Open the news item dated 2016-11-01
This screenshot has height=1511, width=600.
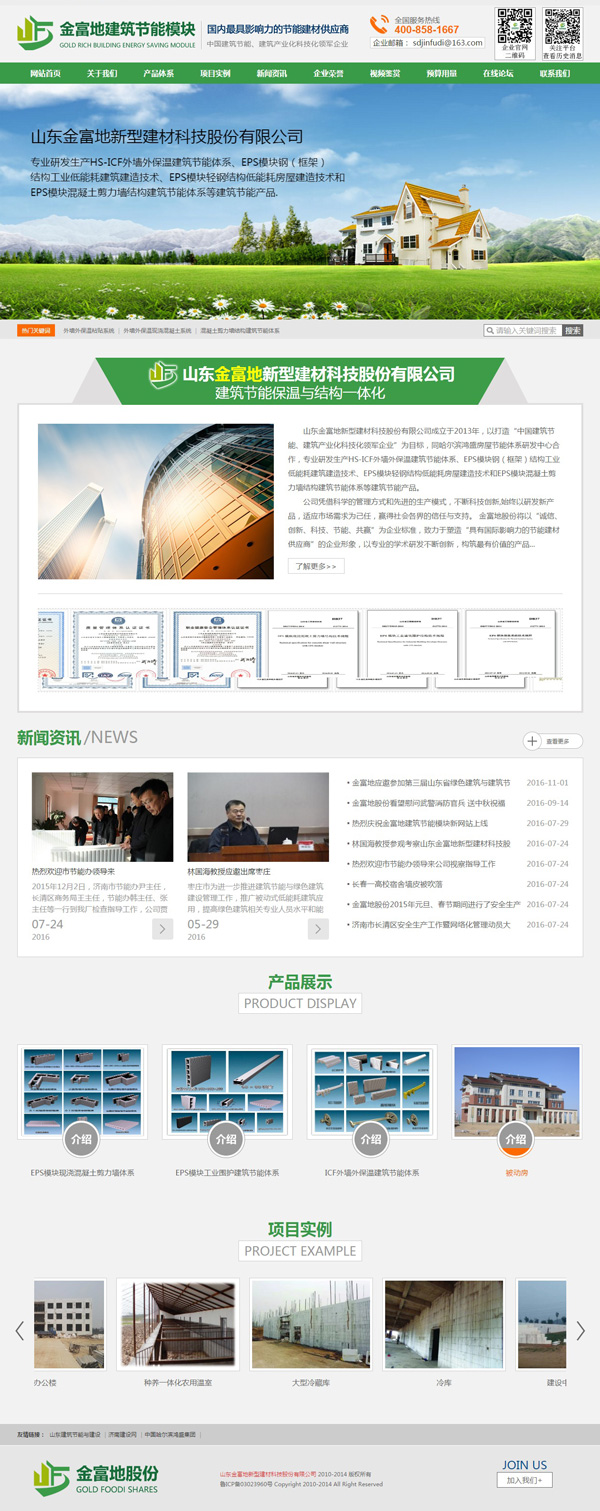coord(458,783)
